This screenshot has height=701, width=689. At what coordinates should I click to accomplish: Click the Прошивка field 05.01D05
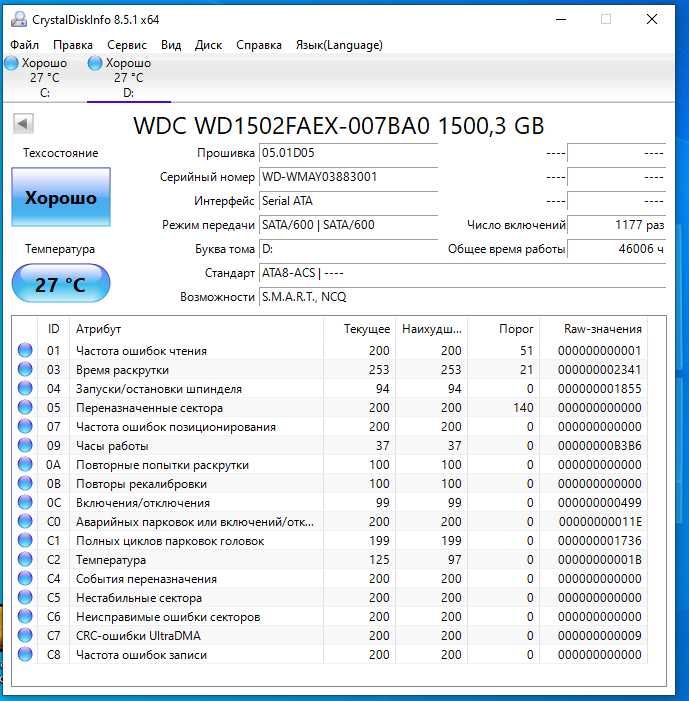coord(348,153)
